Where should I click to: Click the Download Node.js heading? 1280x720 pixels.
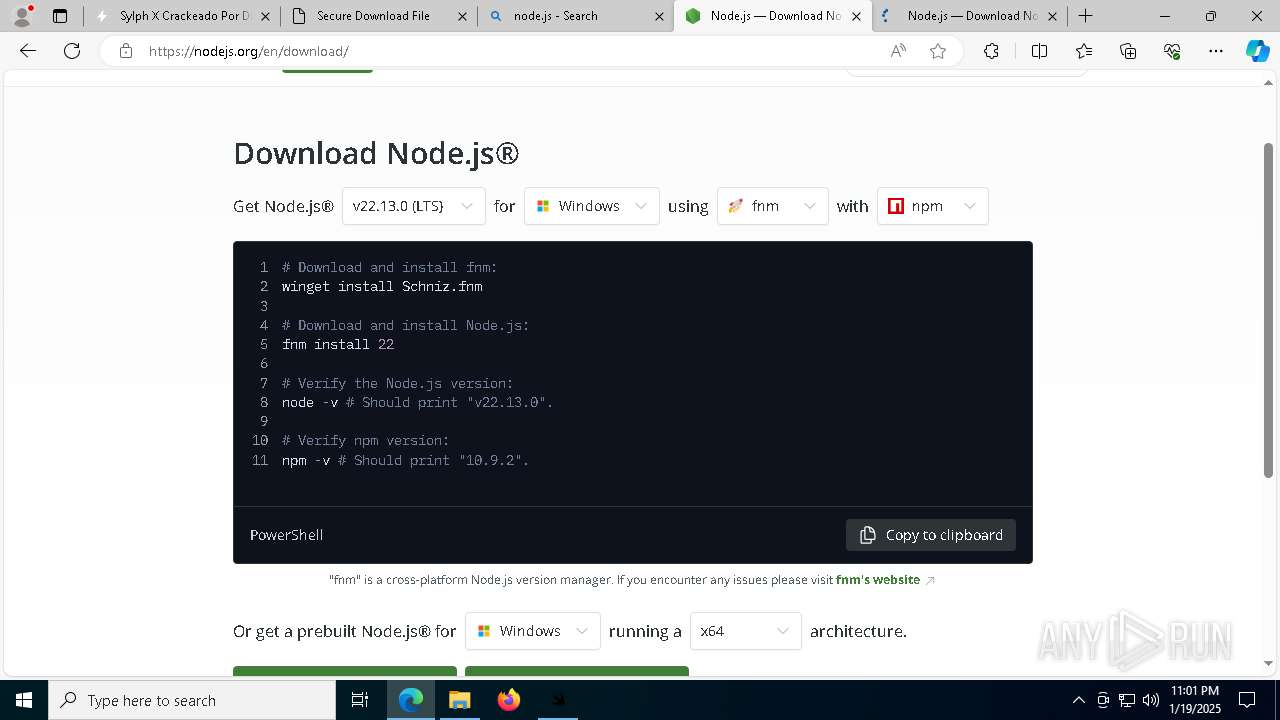pos(376,153)
